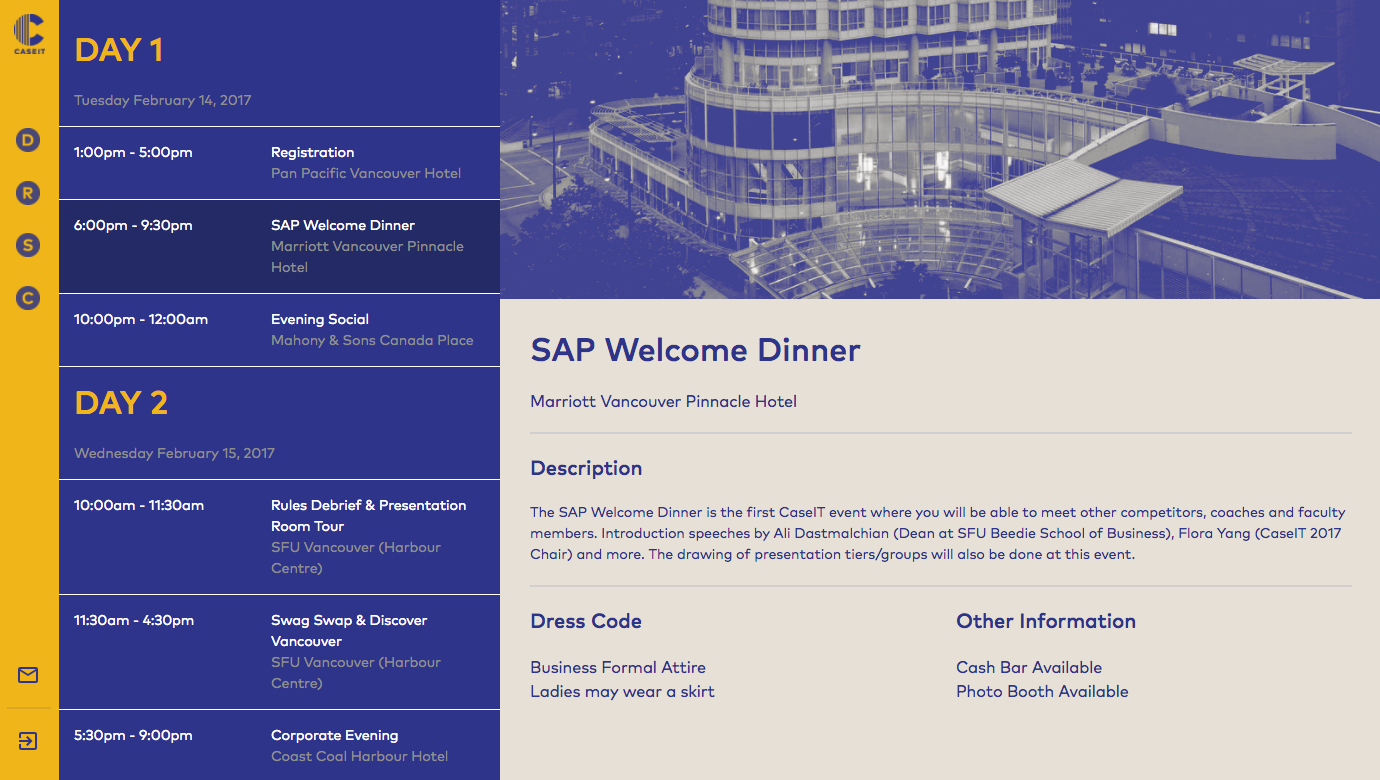Select the Registration schedule entry
This screenshot has width=1380, height=780.
[x=279, y=163]
